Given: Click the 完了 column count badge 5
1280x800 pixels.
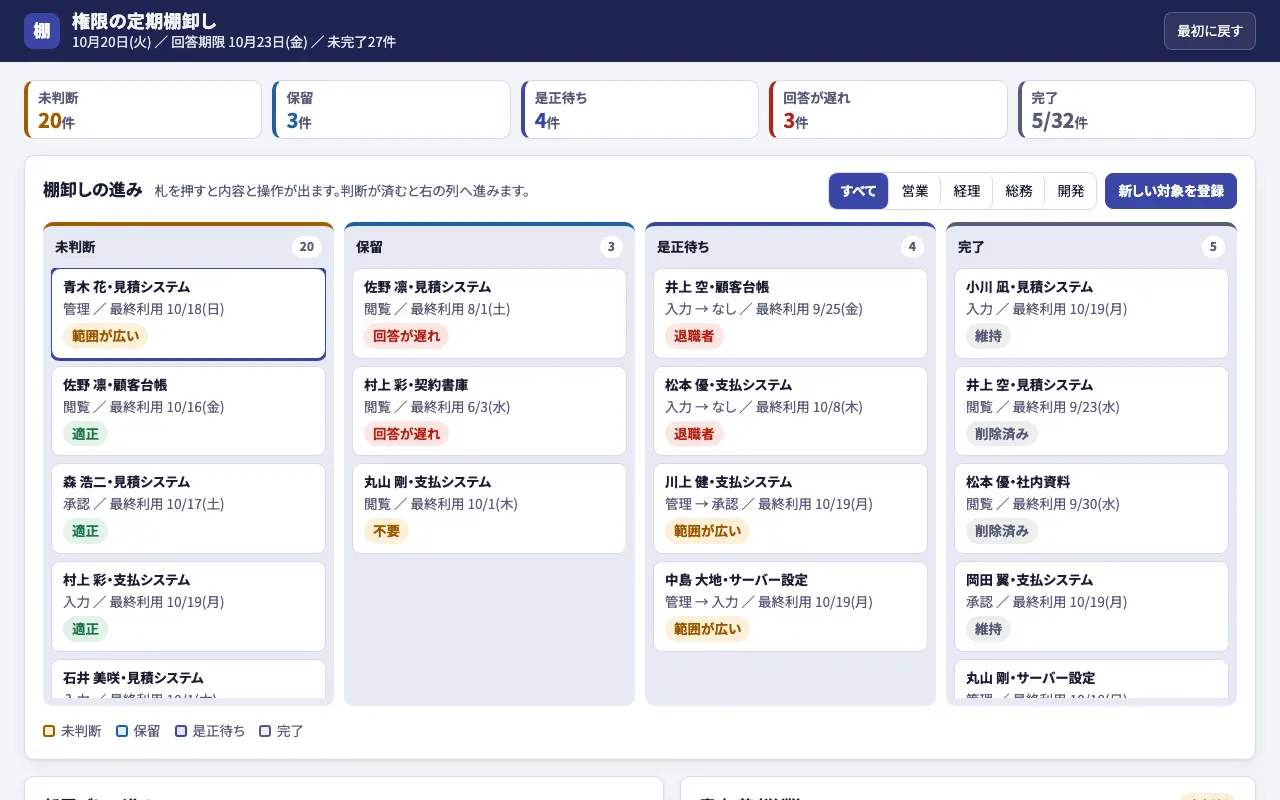Looking at the screenshot, I should (x=1213, y=247).
